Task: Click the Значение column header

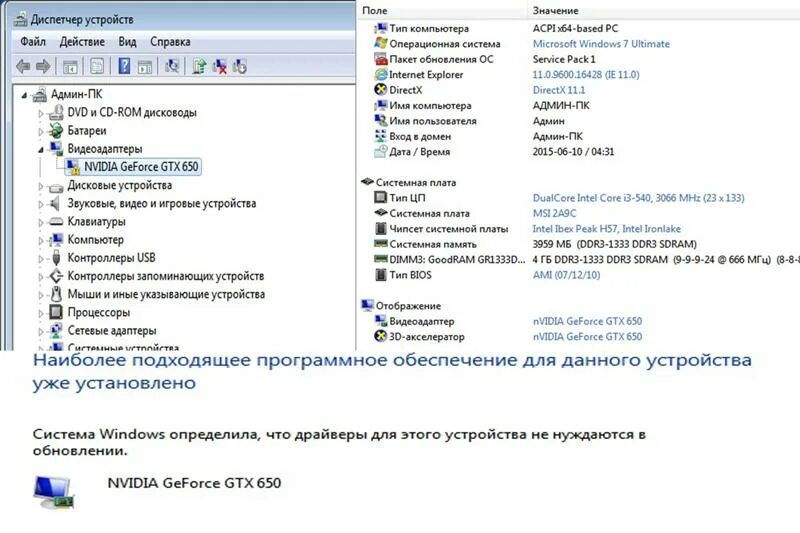Action: [x=555, y=10]
